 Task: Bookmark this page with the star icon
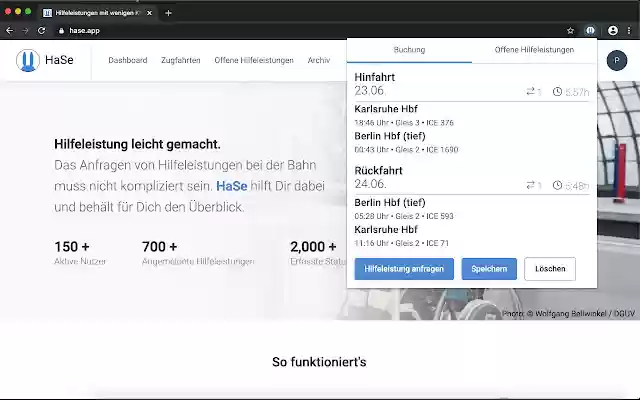point(571,31)
